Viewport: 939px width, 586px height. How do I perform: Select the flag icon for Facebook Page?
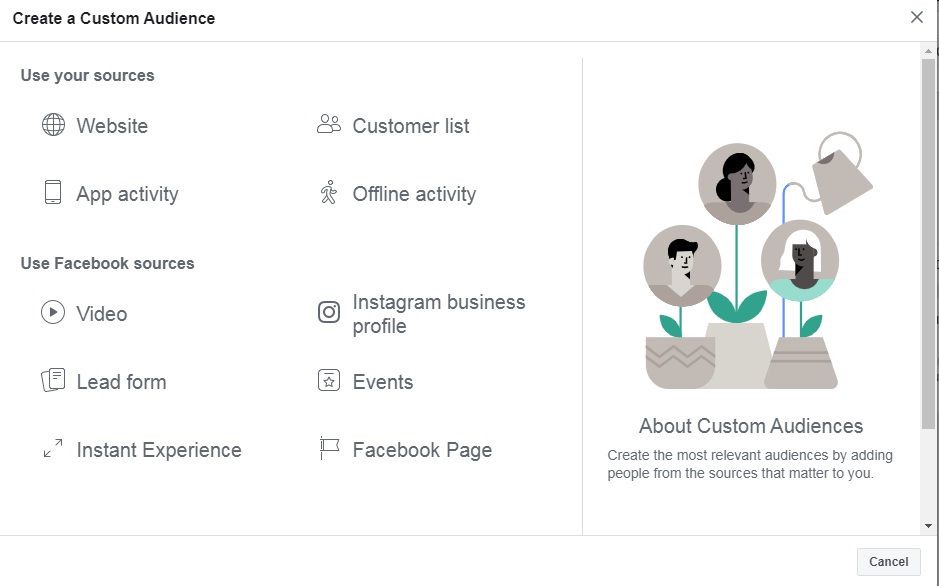pyautogui.click(x=329, y=449)
